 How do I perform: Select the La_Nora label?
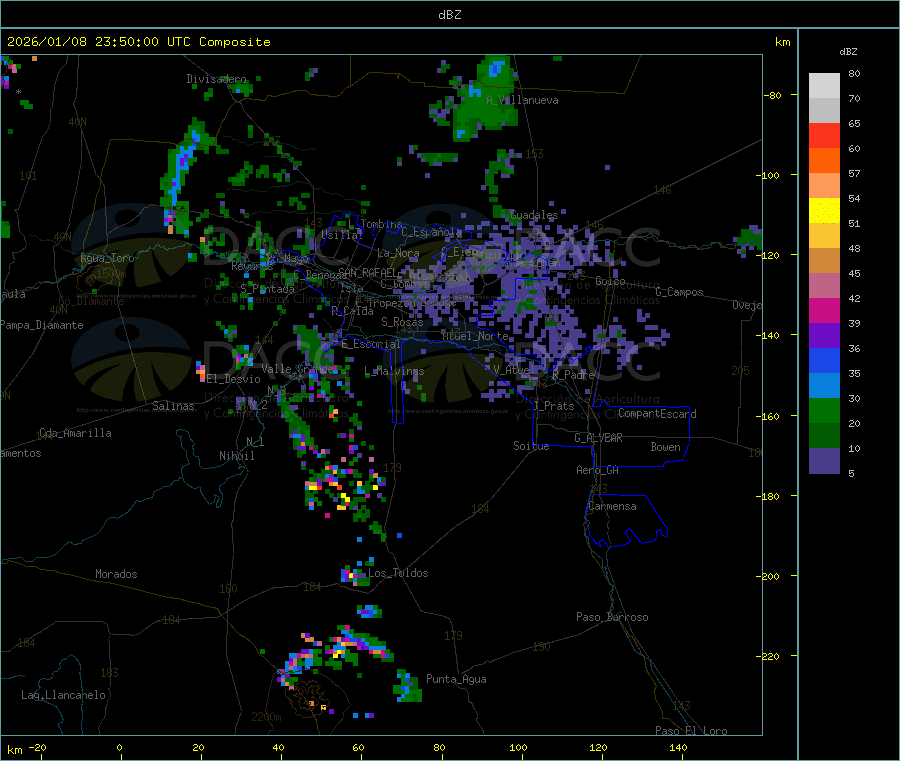coord(398,253)
